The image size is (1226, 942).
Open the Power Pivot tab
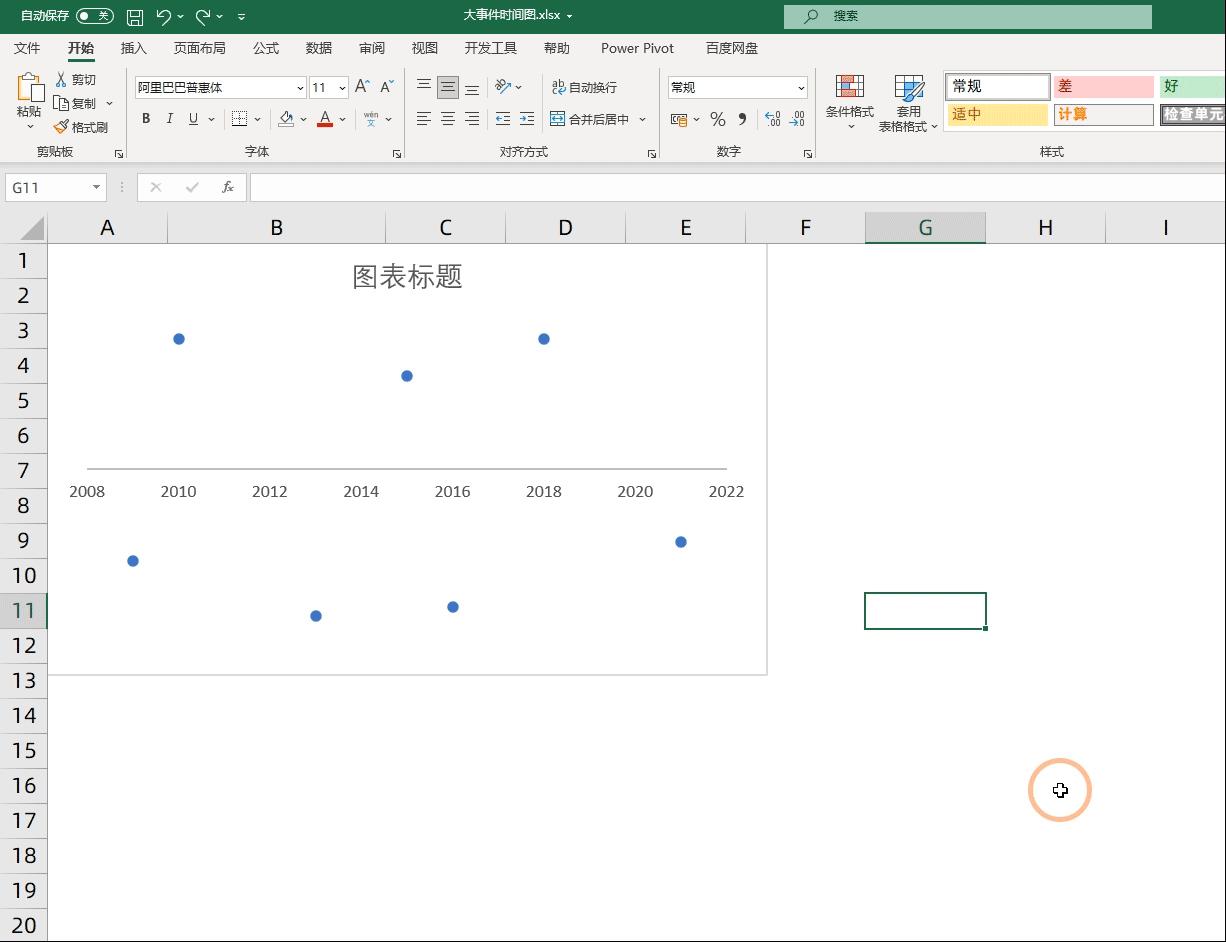point(637,47)
